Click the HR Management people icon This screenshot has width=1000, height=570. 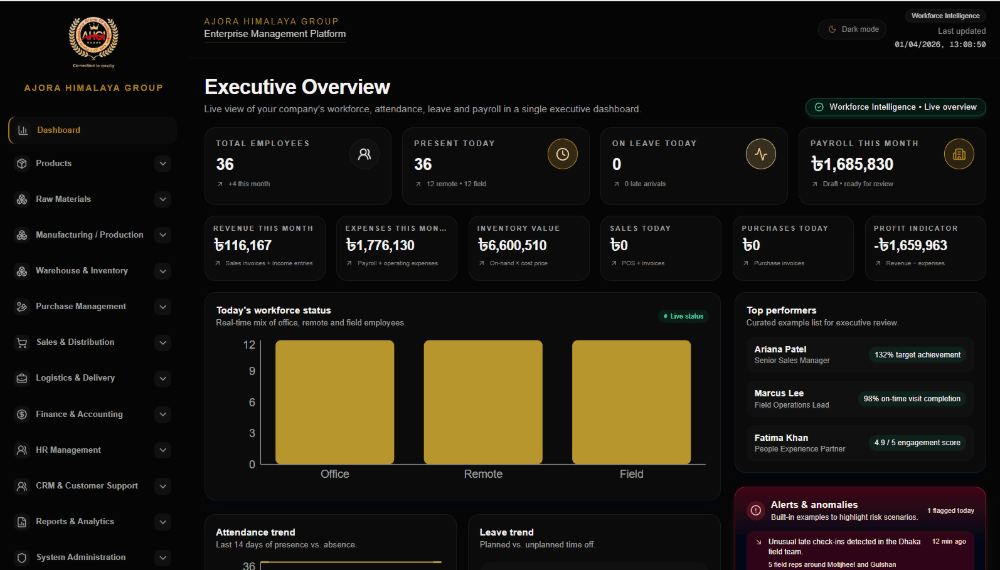(x=22, y=450)
